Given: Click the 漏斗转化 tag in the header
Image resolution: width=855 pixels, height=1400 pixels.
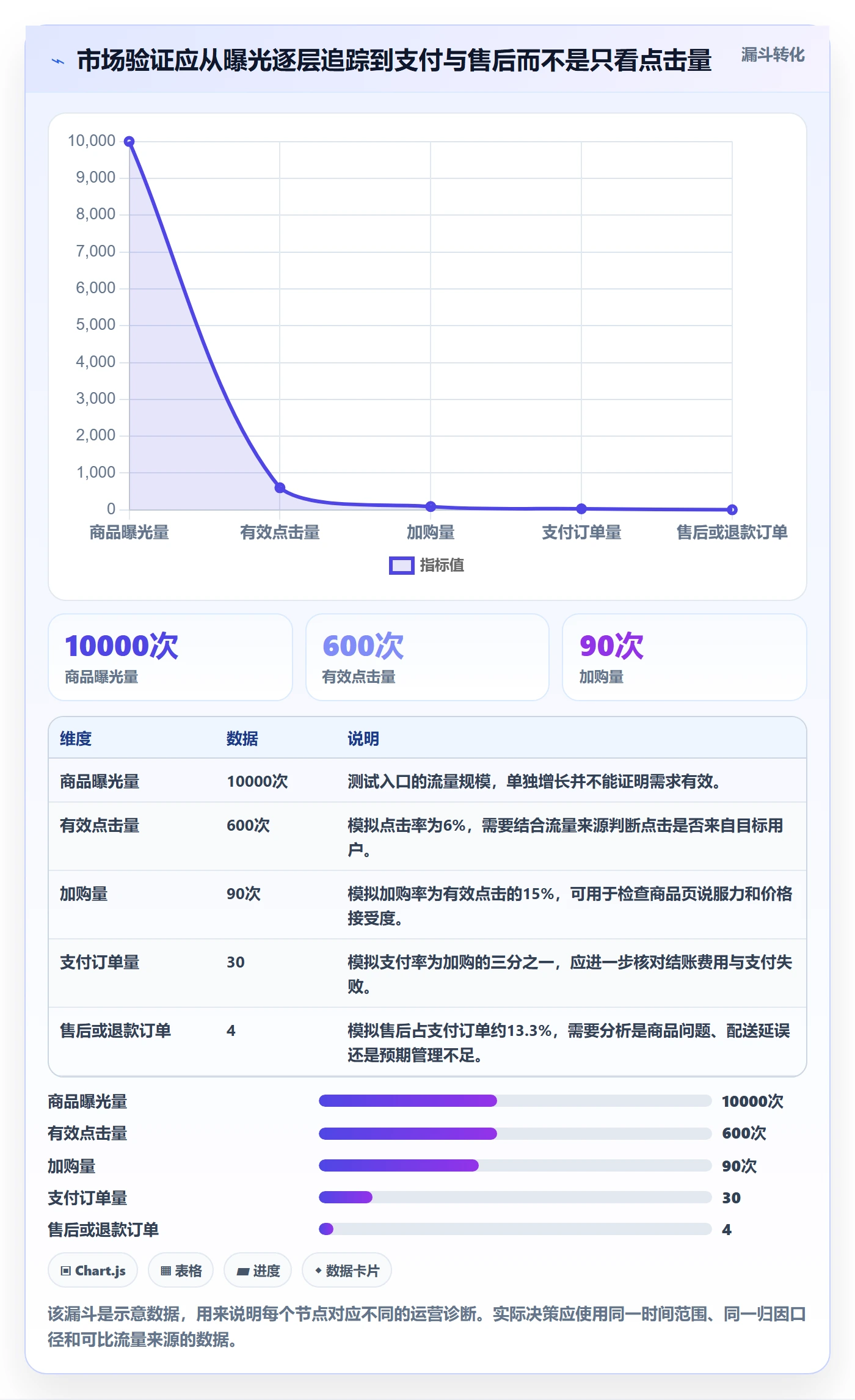Looking at the screenshot, I should (773, 55).
